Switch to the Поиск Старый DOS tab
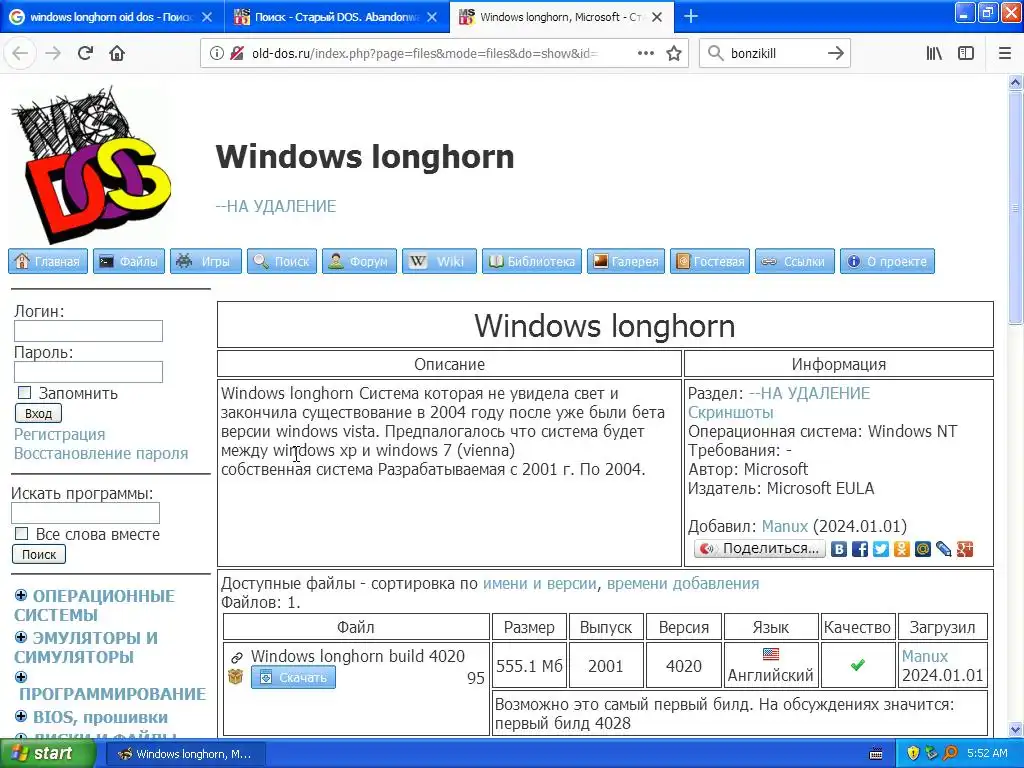Image resolution: width=1024 pixels, height=768 pixels. [337, 17]
